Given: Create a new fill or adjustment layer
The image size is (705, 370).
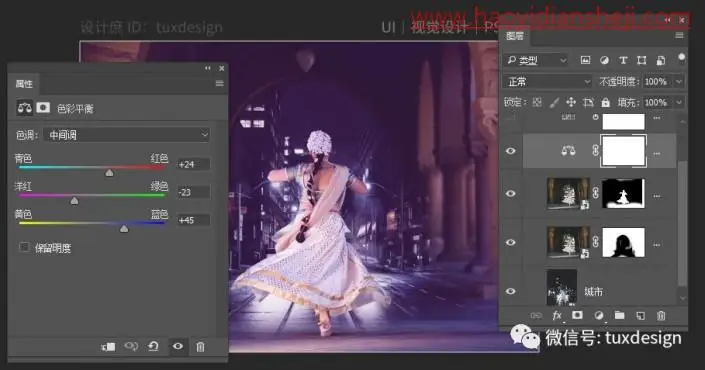Looking at the screenshot, I should 598,315.
